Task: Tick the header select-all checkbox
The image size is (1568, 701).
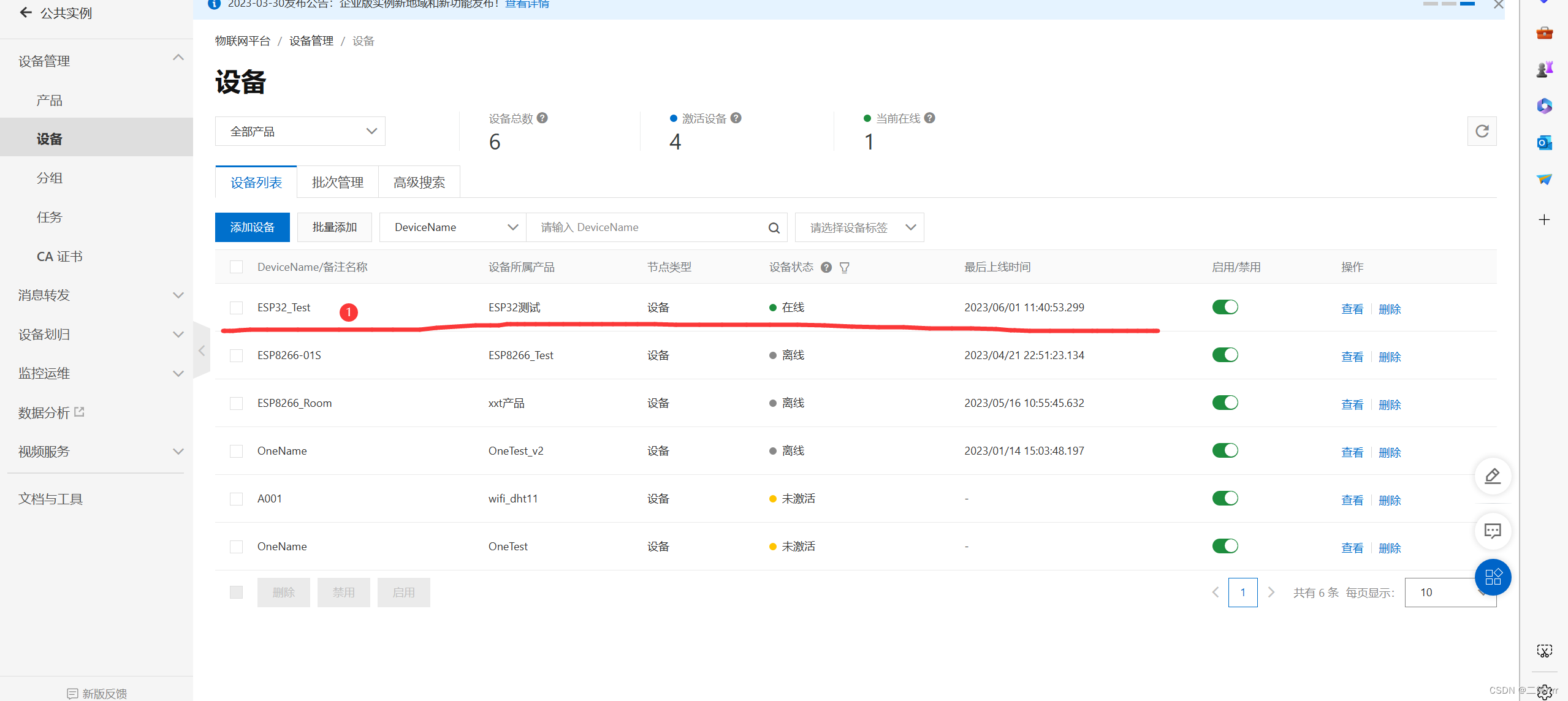Action: 236,267
